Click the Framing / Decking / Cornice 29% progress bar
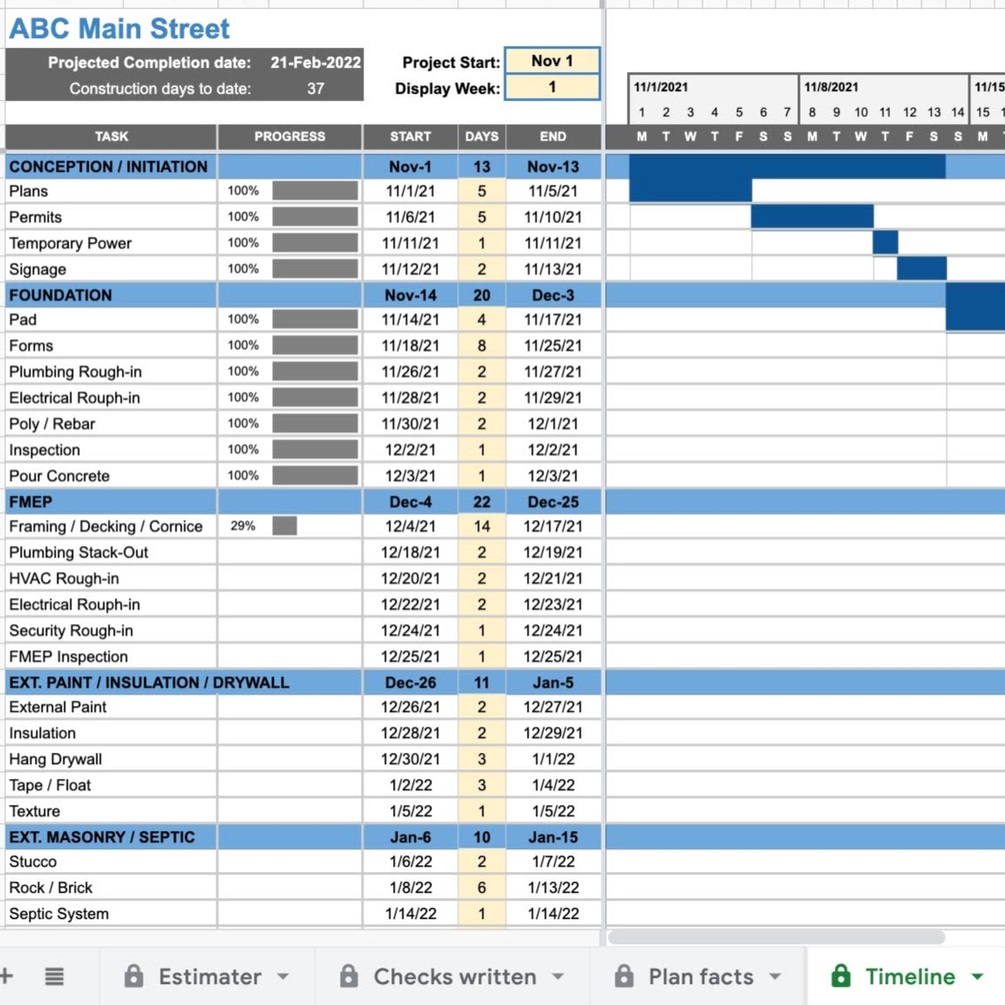 [x=285, y=526]
